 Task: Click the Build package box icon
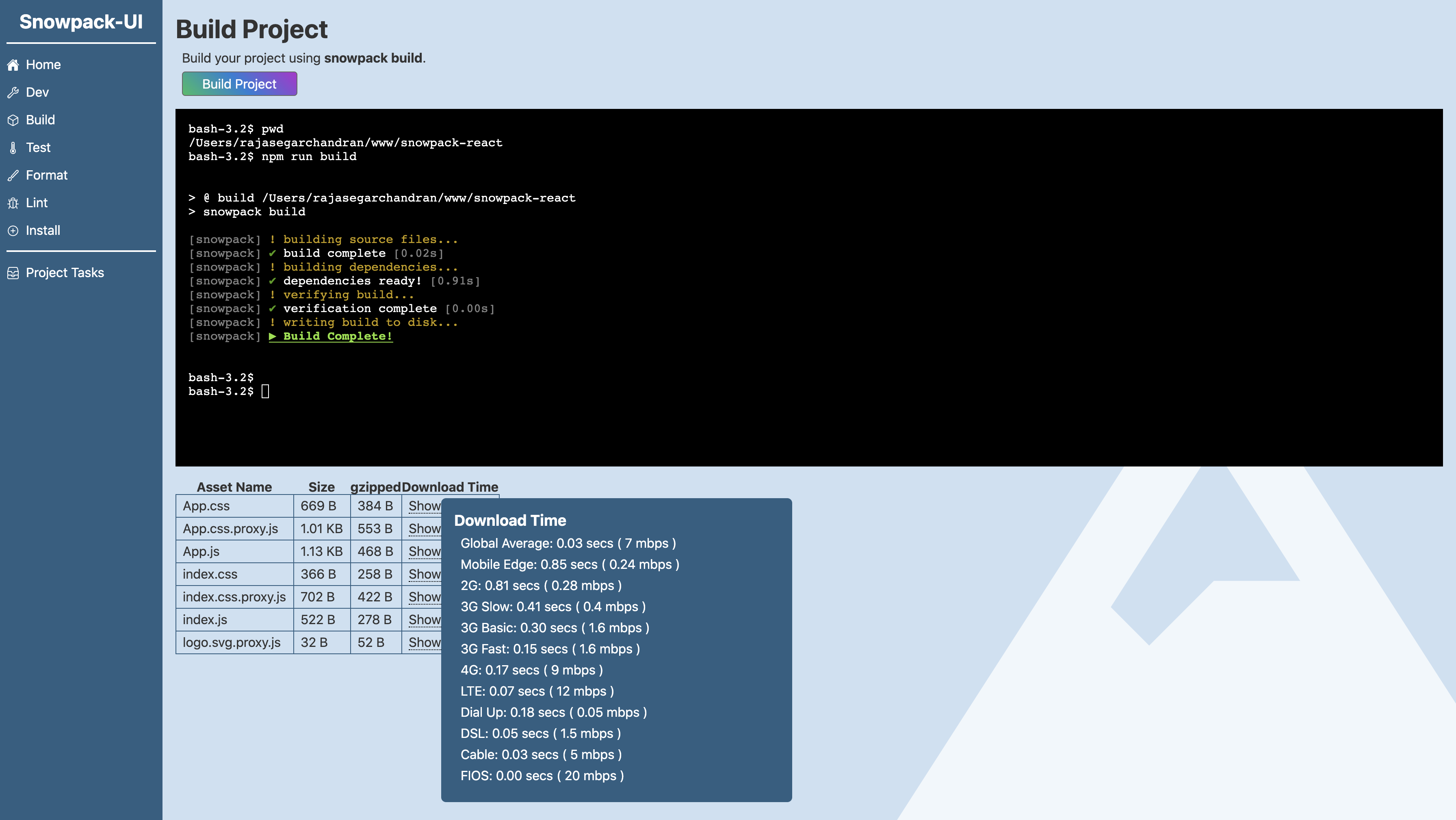pos(13,120)
